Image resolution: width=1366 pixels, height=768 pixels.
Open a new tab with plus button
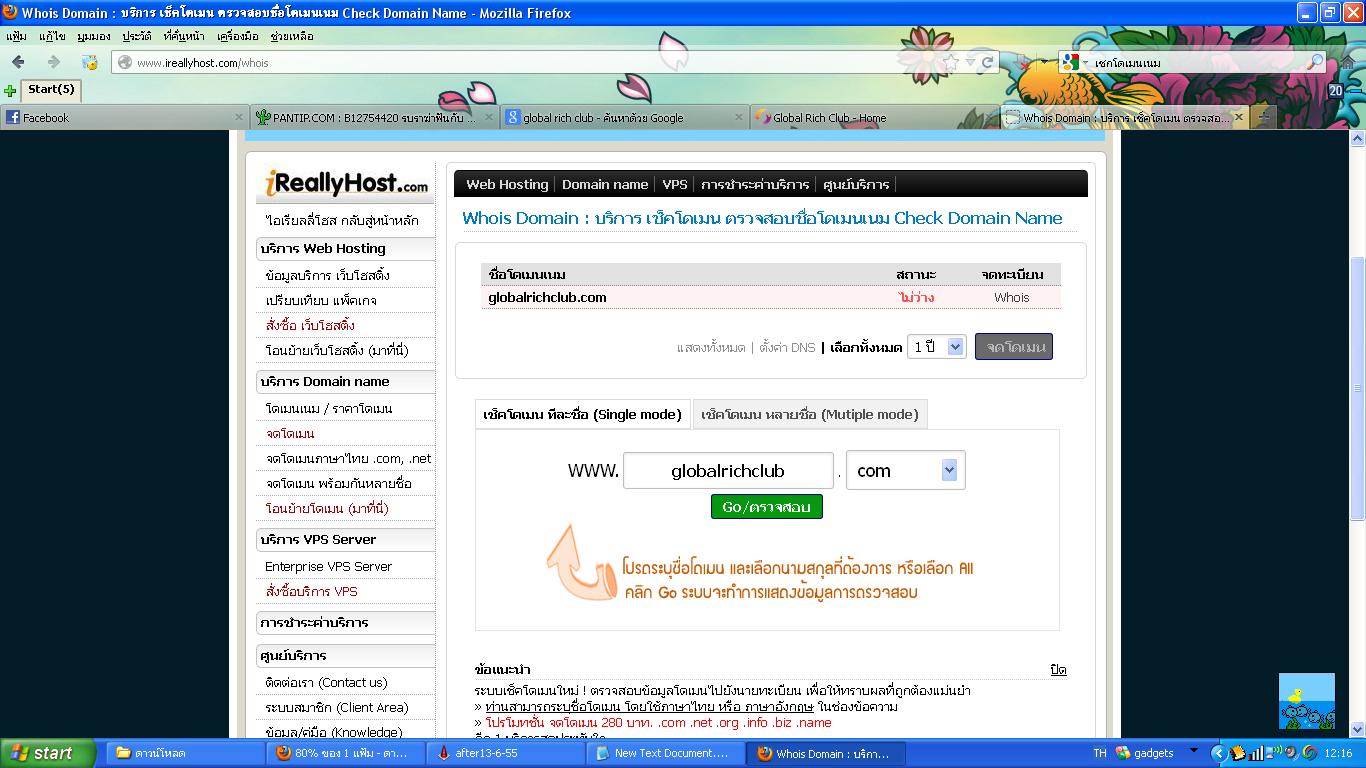point(1264,117)
